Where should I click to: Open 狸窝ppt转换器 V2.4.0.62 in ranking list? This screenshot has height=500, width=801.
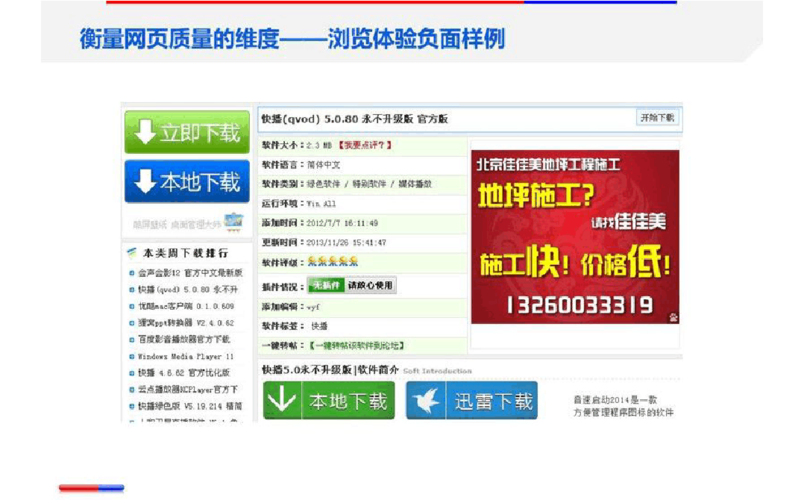[x=186, y=323]
